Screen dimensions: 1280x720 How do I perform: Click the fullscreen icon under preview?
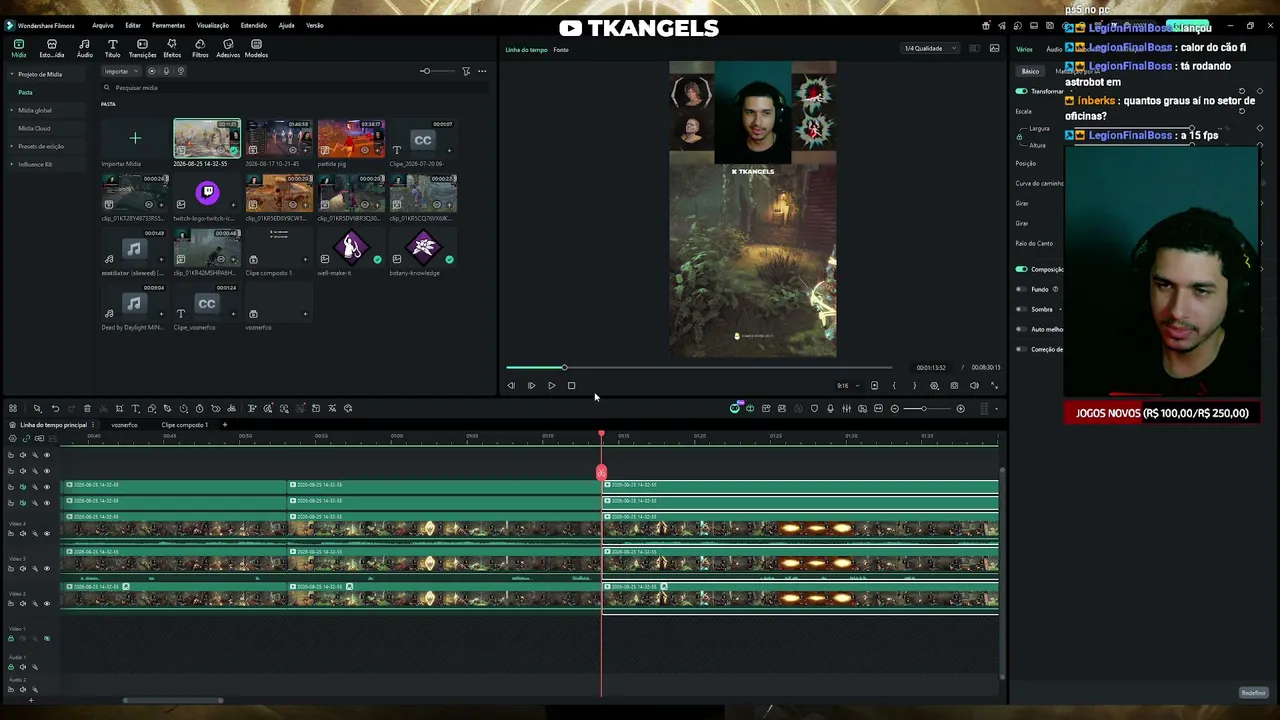click(x=994, y=385)
